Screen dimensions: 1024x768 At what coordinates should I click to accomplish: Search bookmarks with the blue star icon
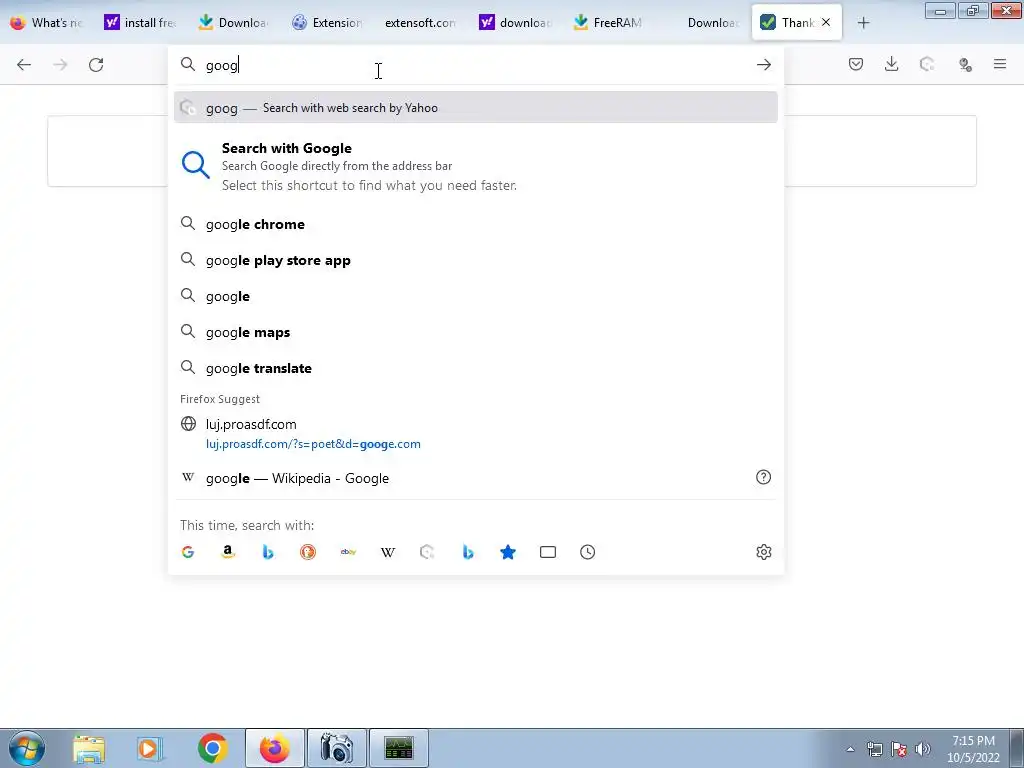507,552
